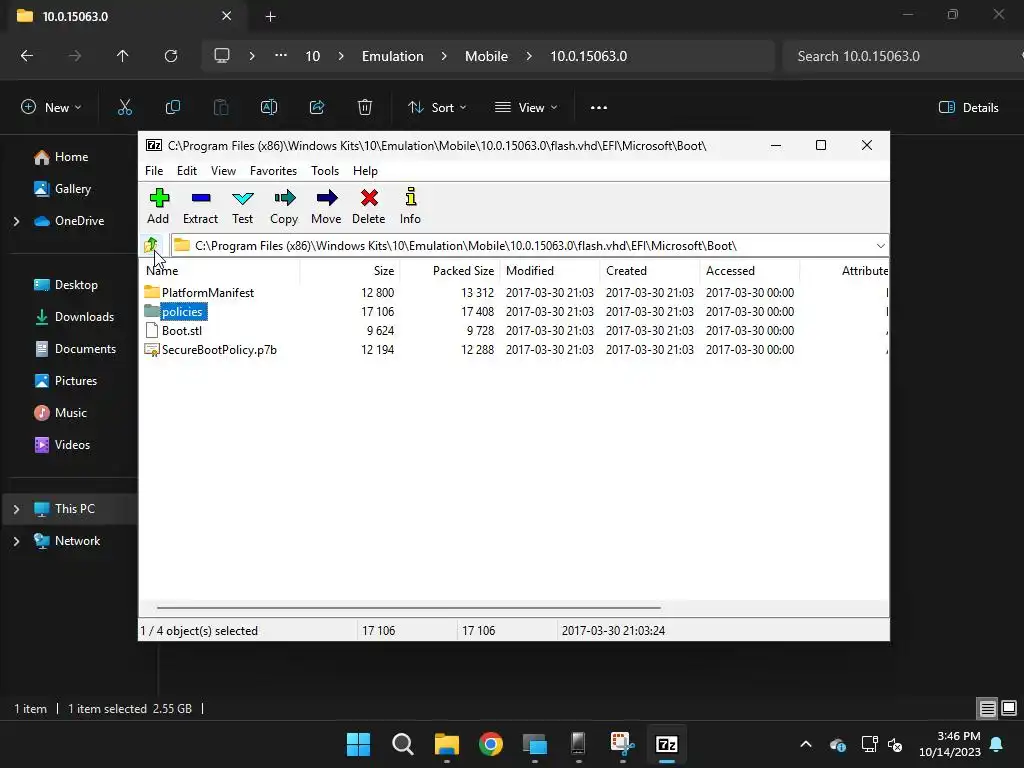Open the Favorites menu
Viewport: 1024px width, 768px height.
tap(273, 170)
